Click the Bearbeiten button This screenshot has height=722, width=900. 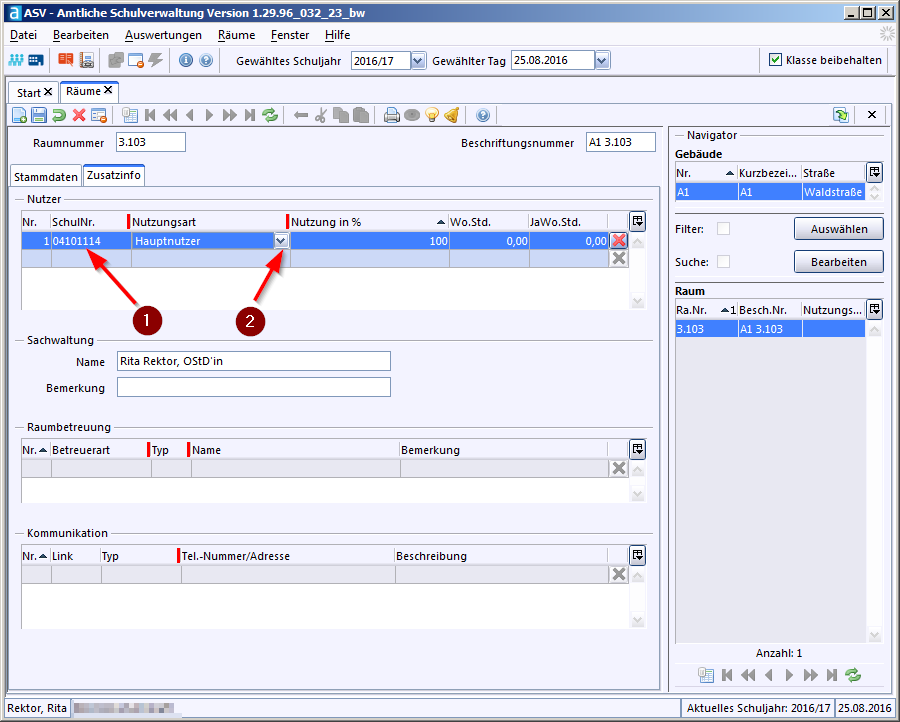point(838,262)
